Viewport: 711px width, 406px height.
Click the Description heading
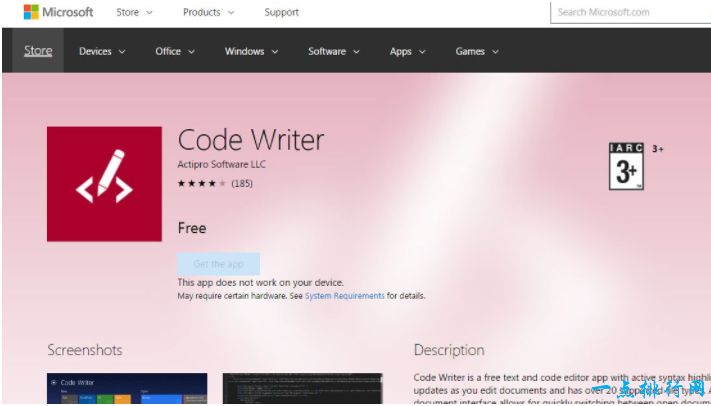449,350
